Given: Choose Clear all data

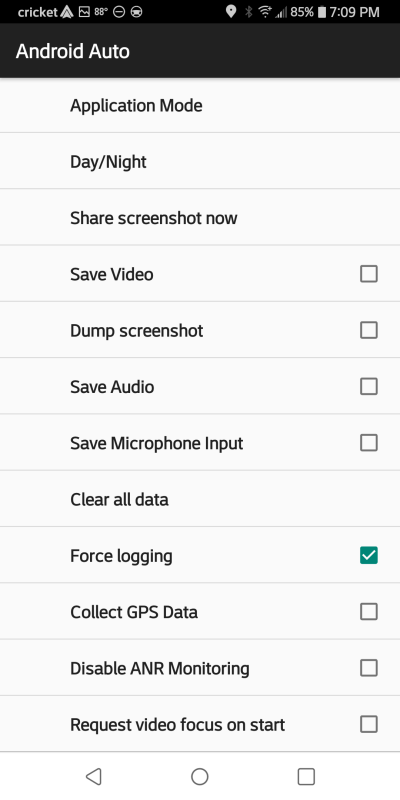Looking at the screenshot, I should pos(200,499).
